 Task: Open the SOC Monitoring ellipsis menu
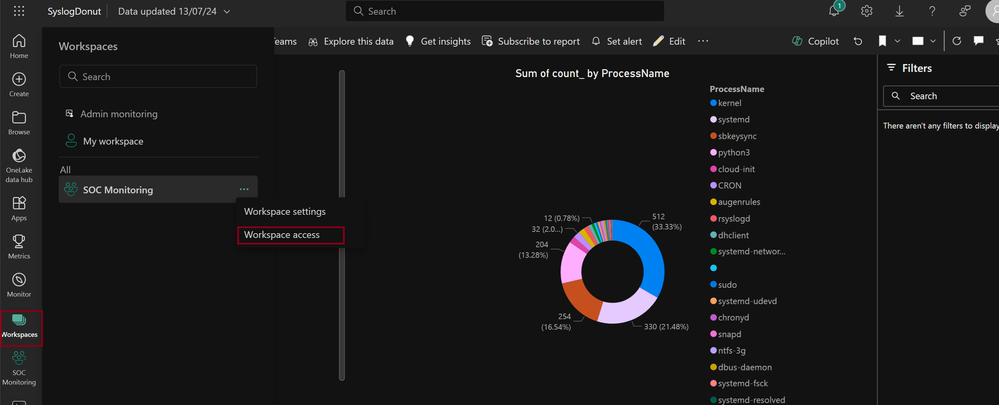pos(244,189)
